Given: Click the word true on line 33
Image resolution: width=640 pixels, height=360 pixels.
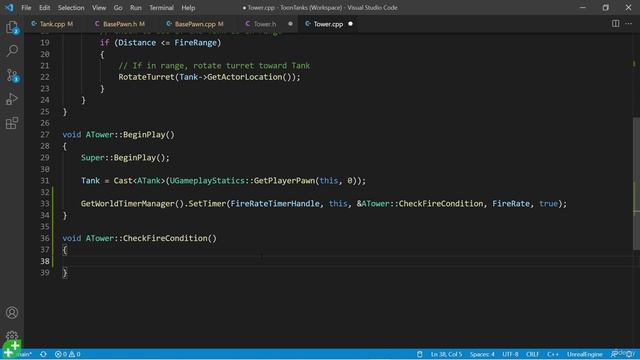Looking at the screenshot, I should [x=548, y=203].
